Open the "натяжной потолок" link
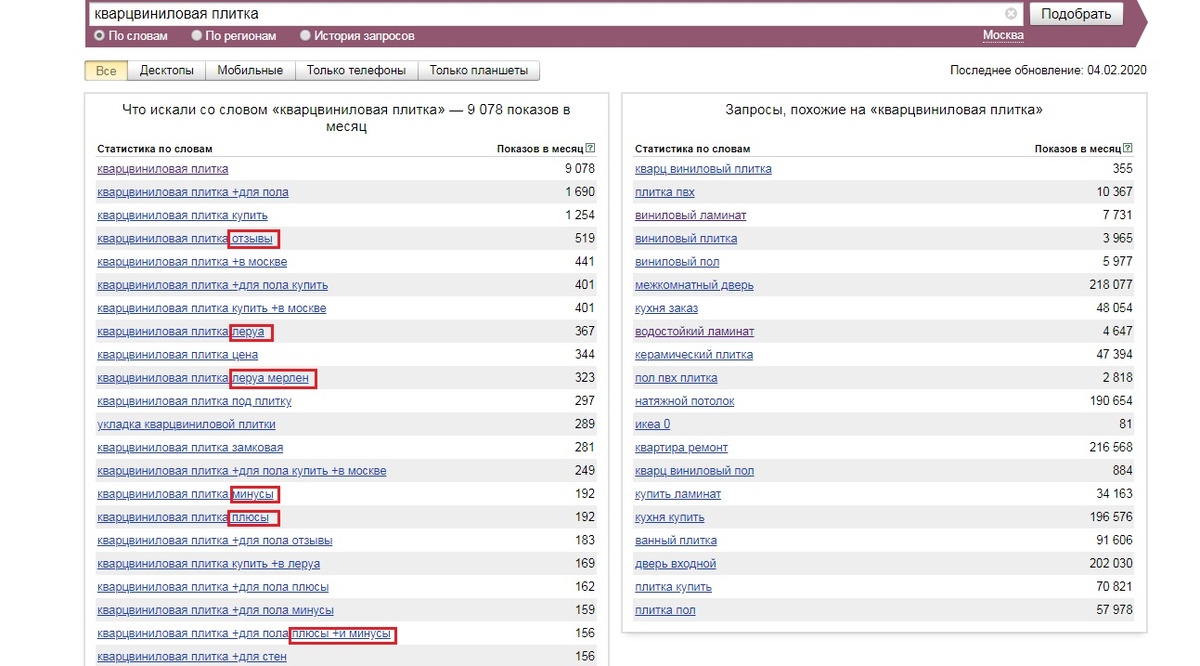 (684, 400)
